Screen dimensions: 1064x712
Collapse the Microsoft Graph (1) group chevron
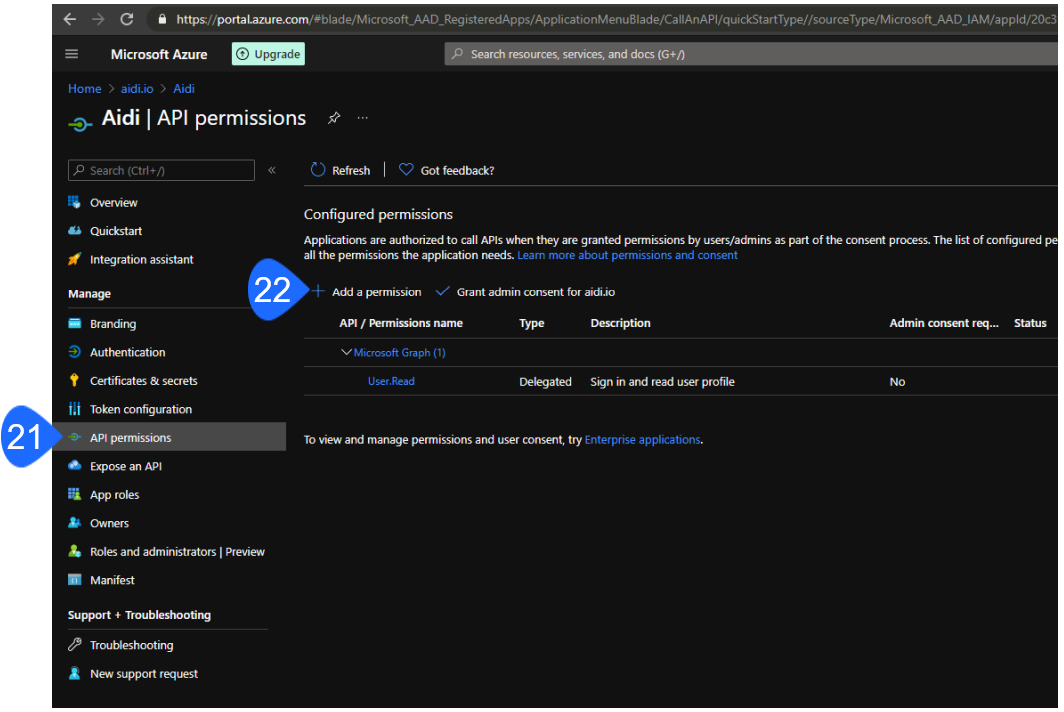[x=346, y=352]
